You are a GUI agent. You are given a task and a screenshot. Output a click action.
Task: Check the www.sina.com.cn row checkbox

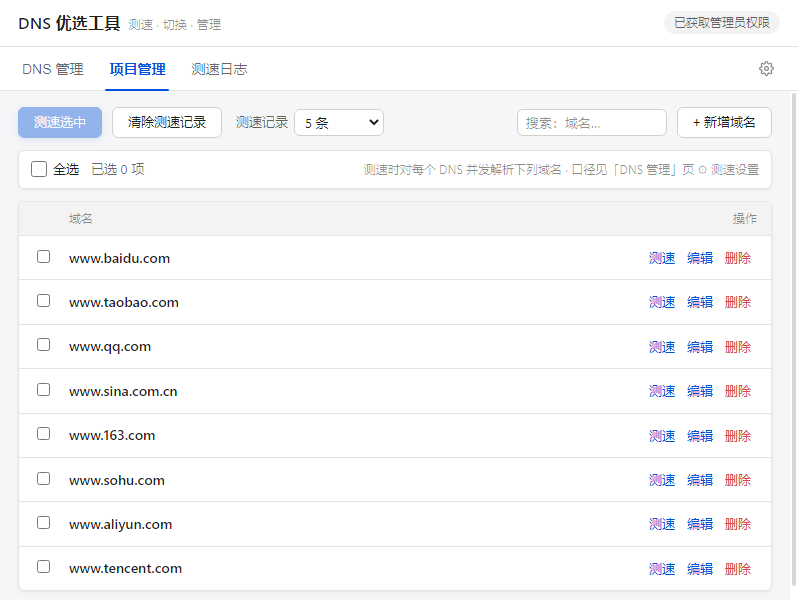44,390
